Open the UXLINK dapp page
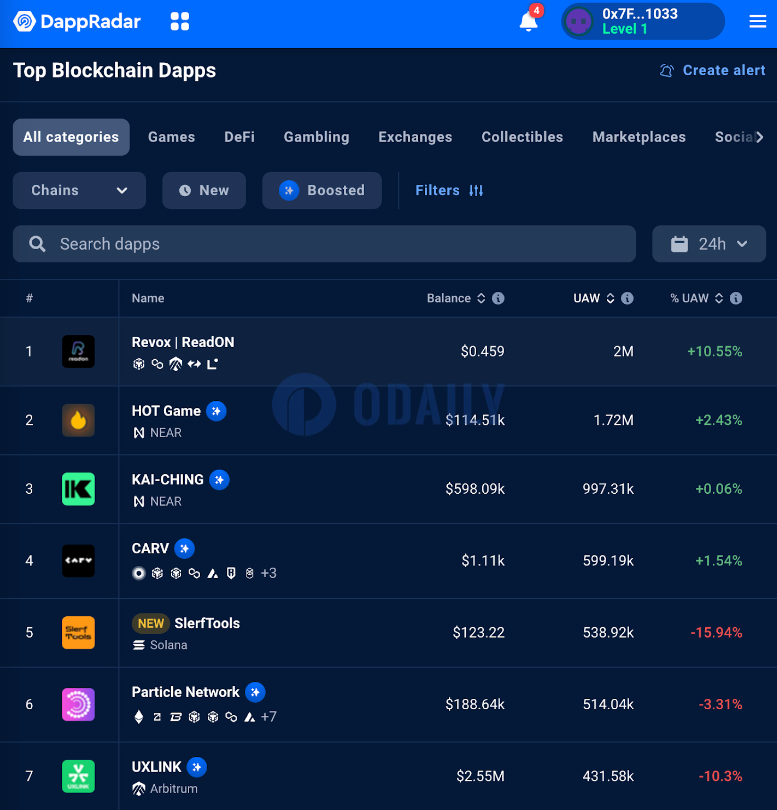 click(156, 767)
